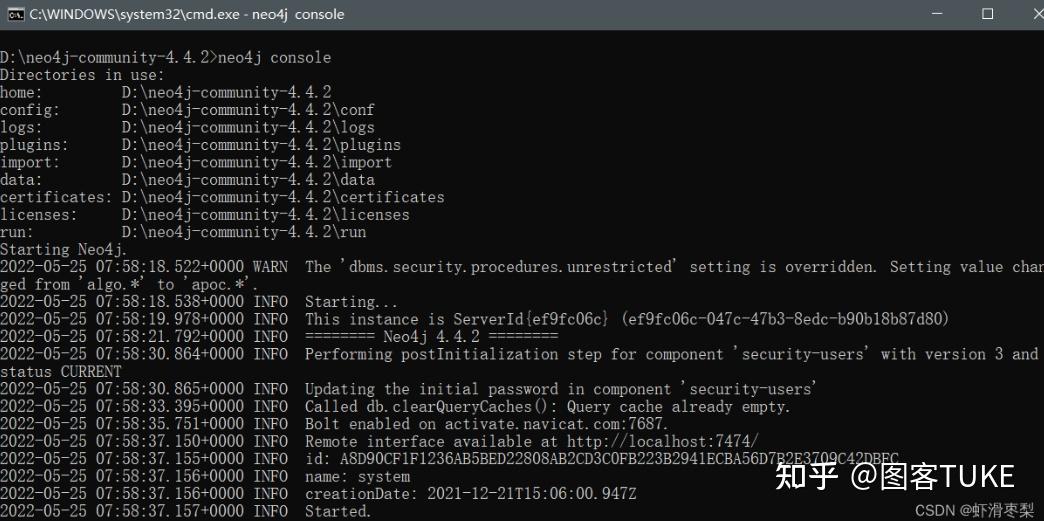This screenshot has width=1044, height=521.
Task: Click the window title 'cmd.exe - neo4j console'
Action: coord(186,14)
